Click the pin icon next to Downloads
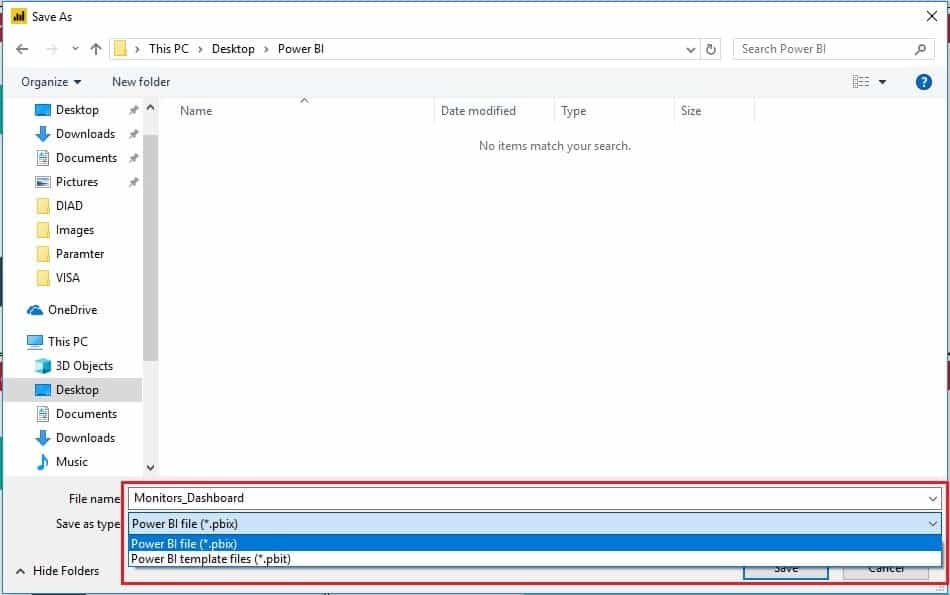Screen dimensions: 950x595 (x=133, y=134)
